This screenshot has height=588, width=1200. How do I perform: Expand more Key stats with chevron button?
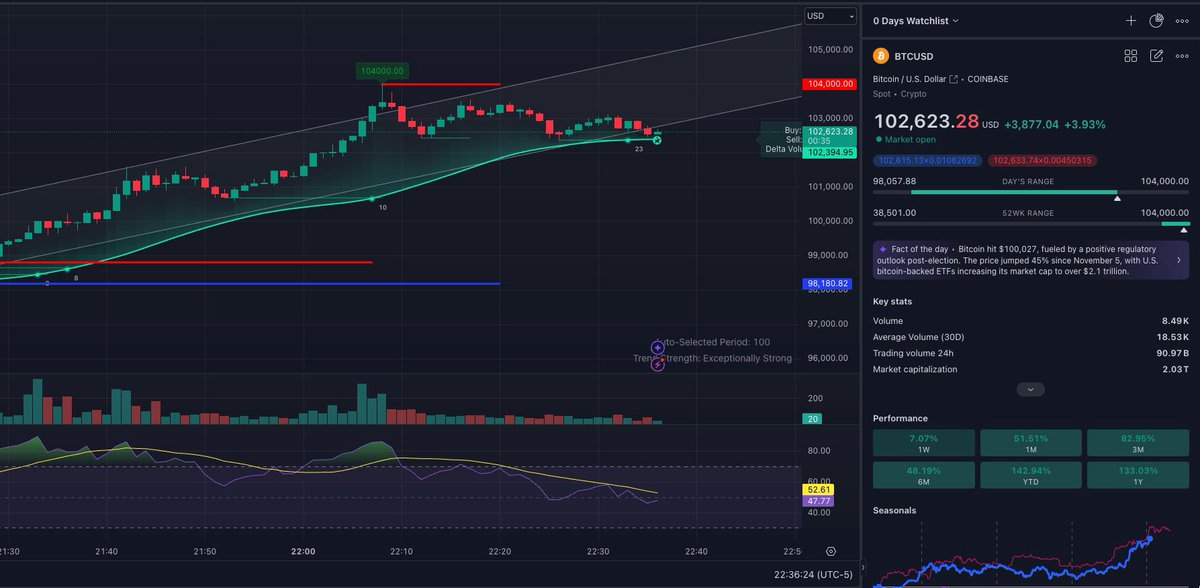[1030, 389]
